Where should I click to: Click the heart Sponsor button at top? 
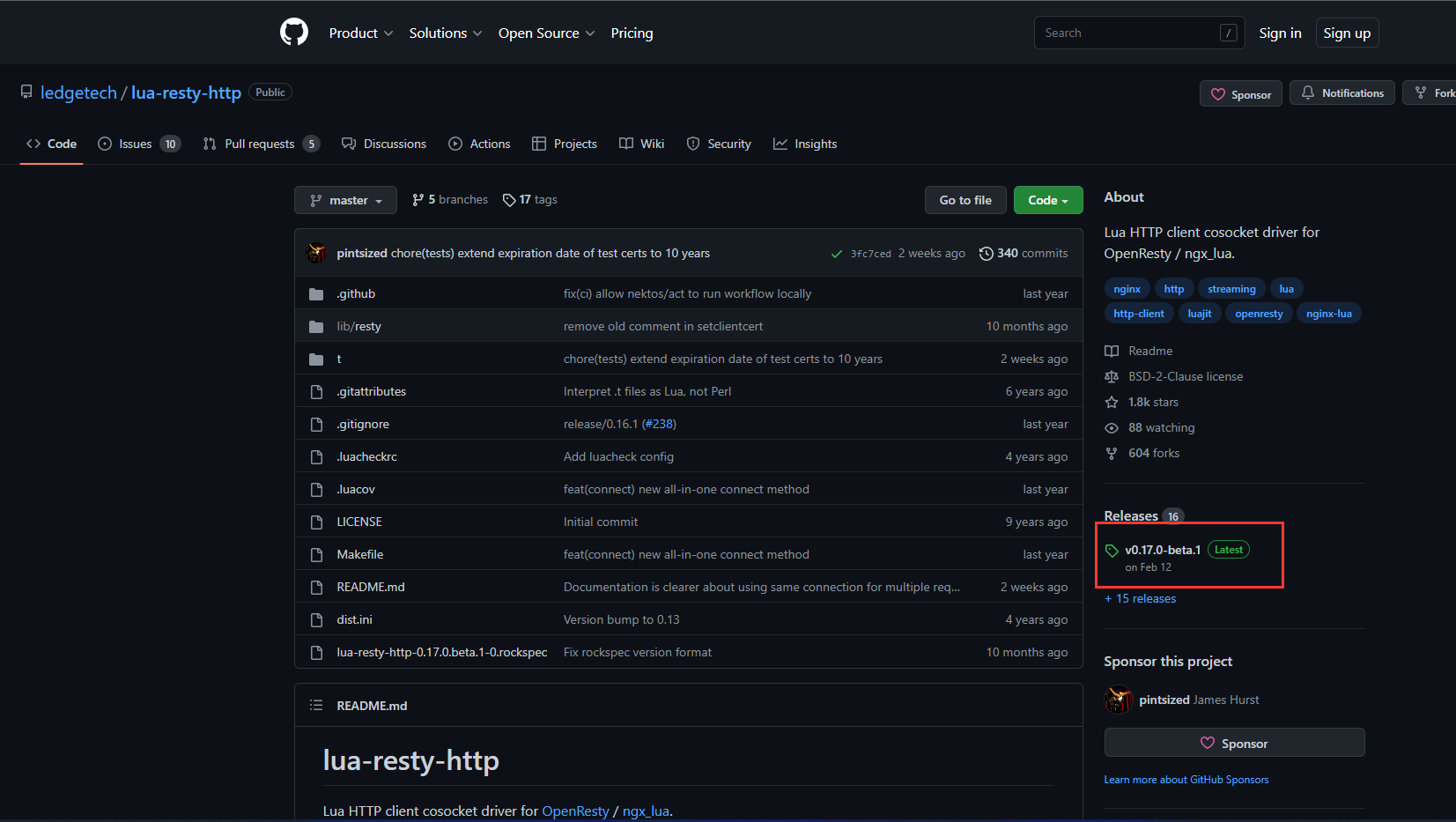click(1240, 94)
